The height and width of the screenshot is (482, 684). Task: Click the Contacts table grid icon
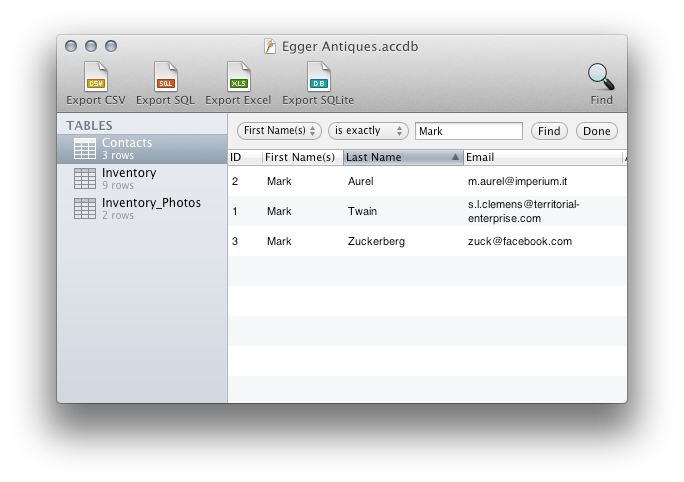click(85, 149)
